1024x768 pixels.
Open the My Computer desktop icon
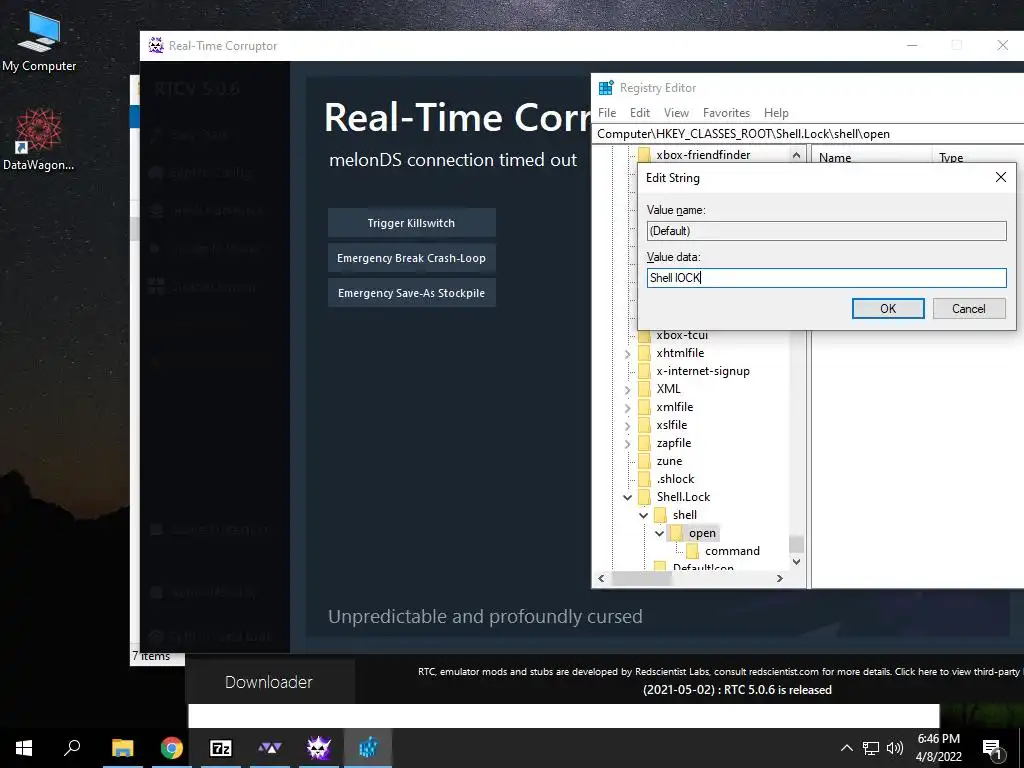(x=39, y=40)
